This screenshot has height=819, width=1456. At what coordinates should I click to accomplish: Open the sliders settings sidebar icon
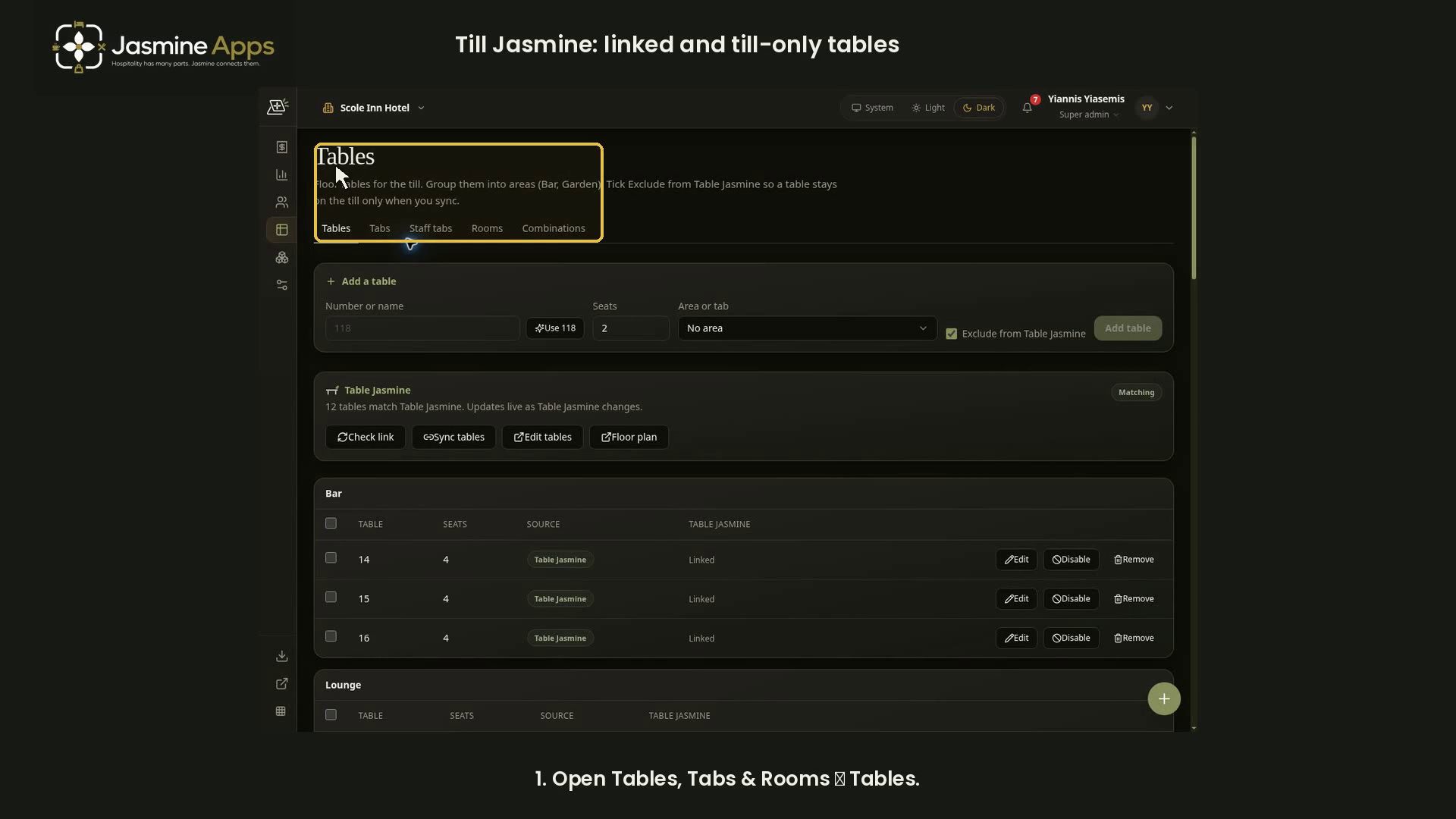[281, 285]
